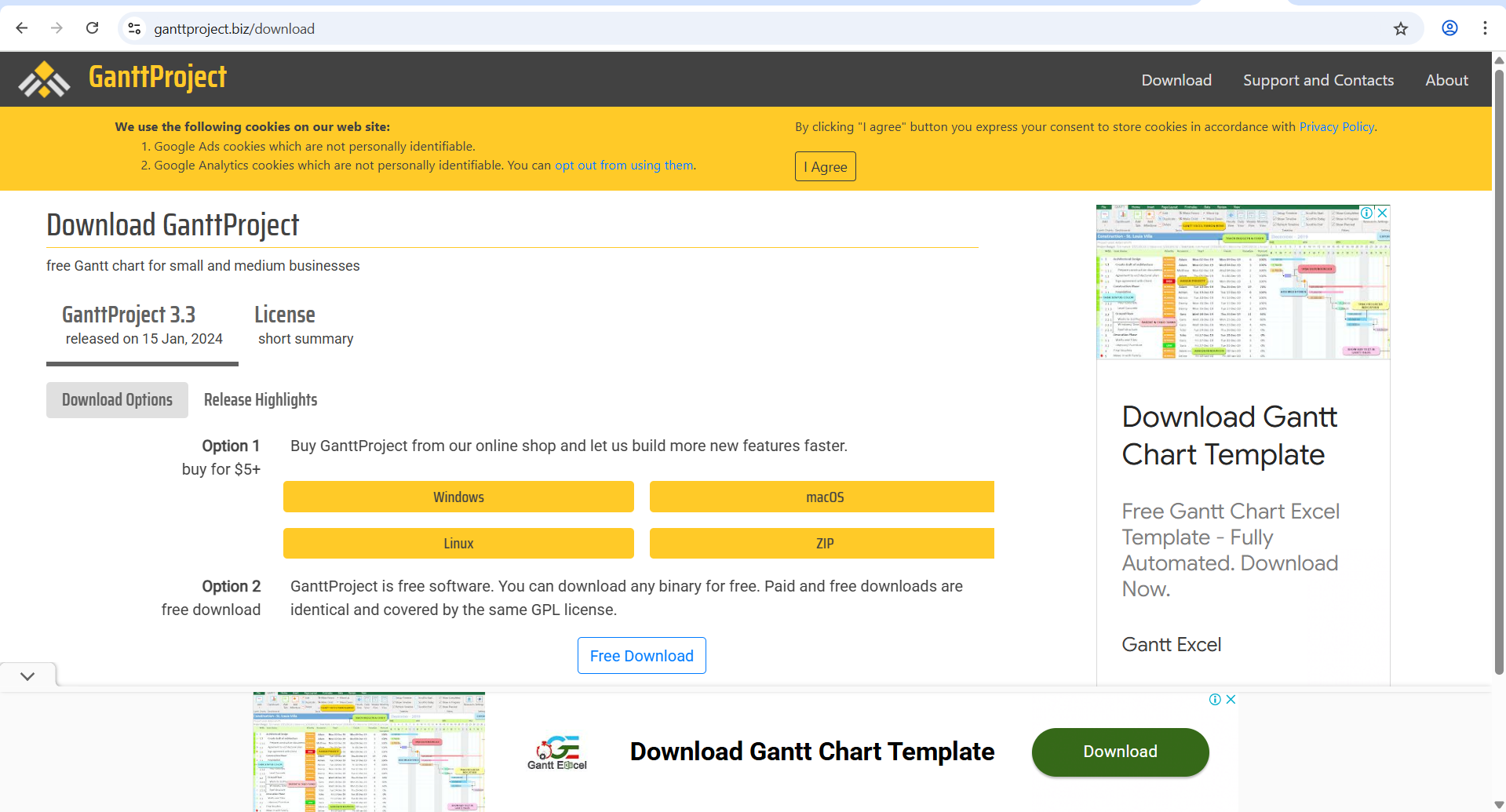Screen dimensions: 1506x812
Task: Switch to Release Highlights tab
Action: (261, 400)
